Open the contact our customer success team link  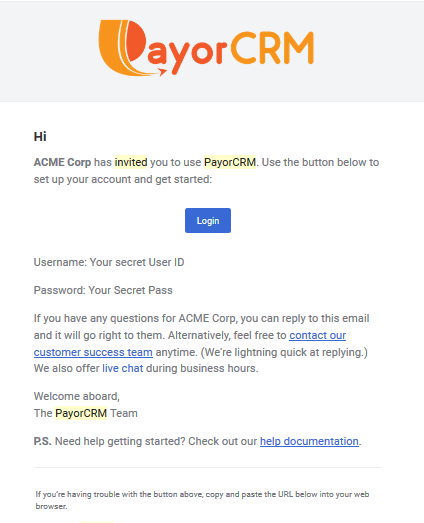tap(190, 344)
